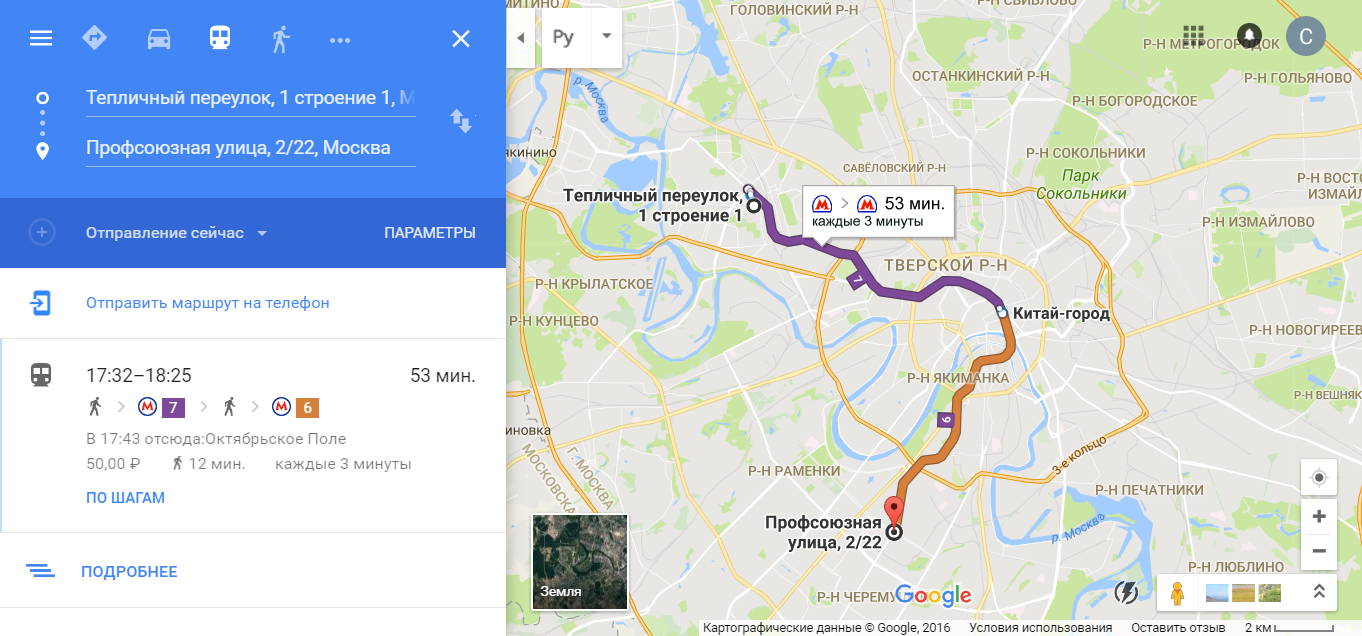Select the driving car travel mode
1362x636 pixels.
click(159, 39)
